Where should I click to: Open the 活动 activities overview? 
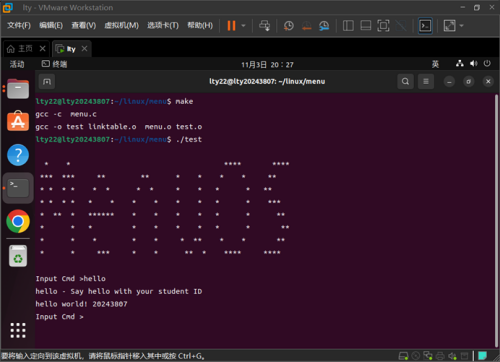[x=17, y=64]
